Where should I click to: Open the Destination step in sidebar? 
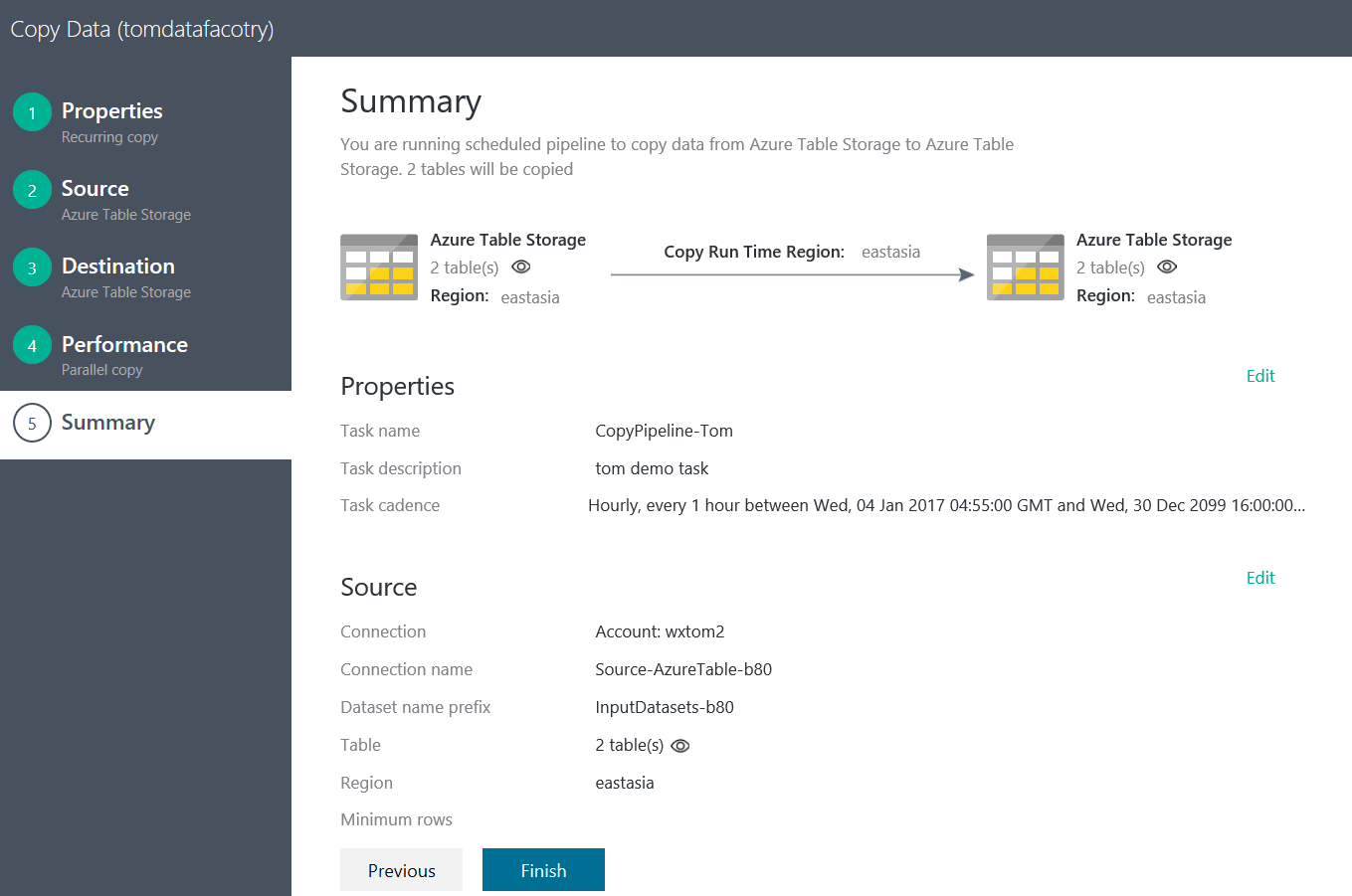pos(145,277)
